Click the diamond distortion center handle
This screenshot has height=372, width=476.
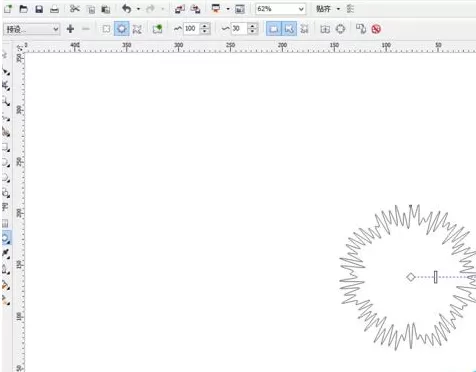(411, 277)
